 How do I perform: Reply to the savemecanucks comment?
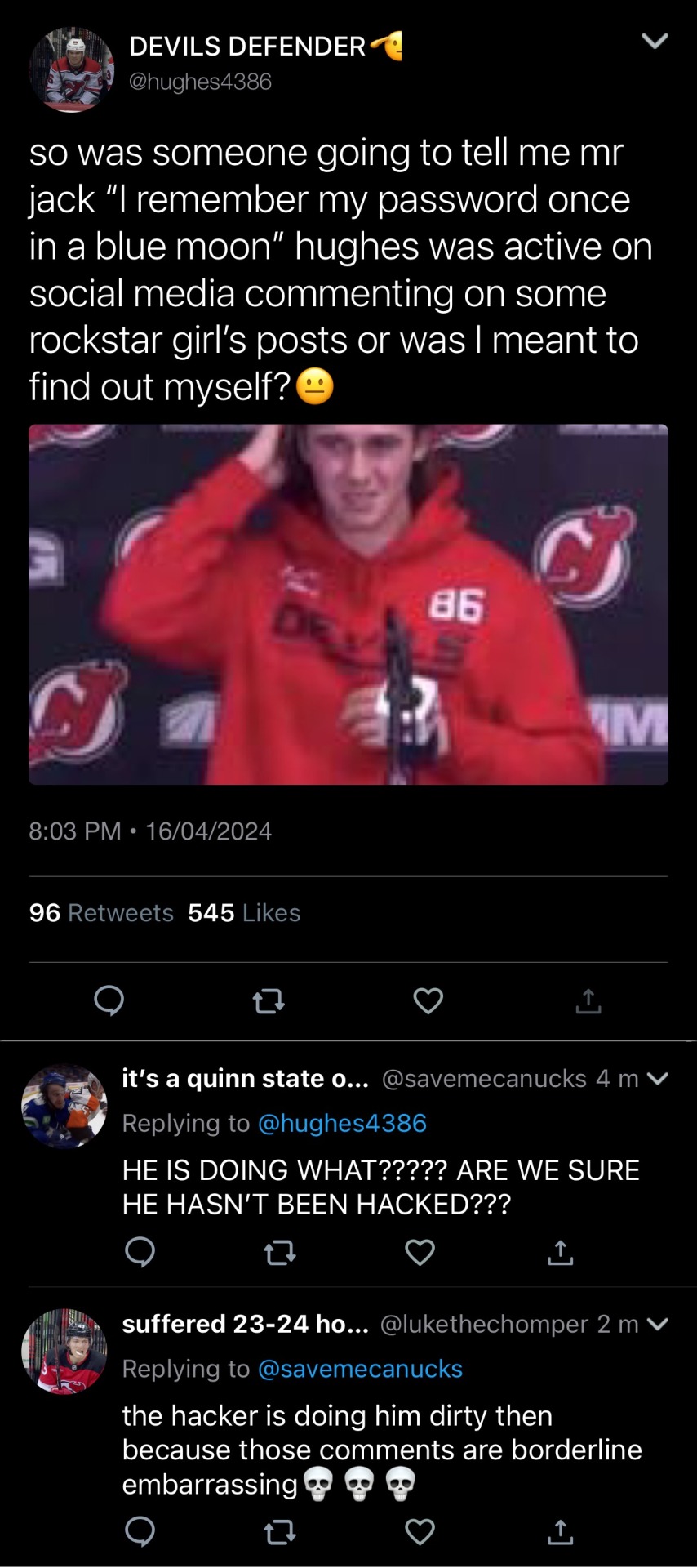(140, 1251)
